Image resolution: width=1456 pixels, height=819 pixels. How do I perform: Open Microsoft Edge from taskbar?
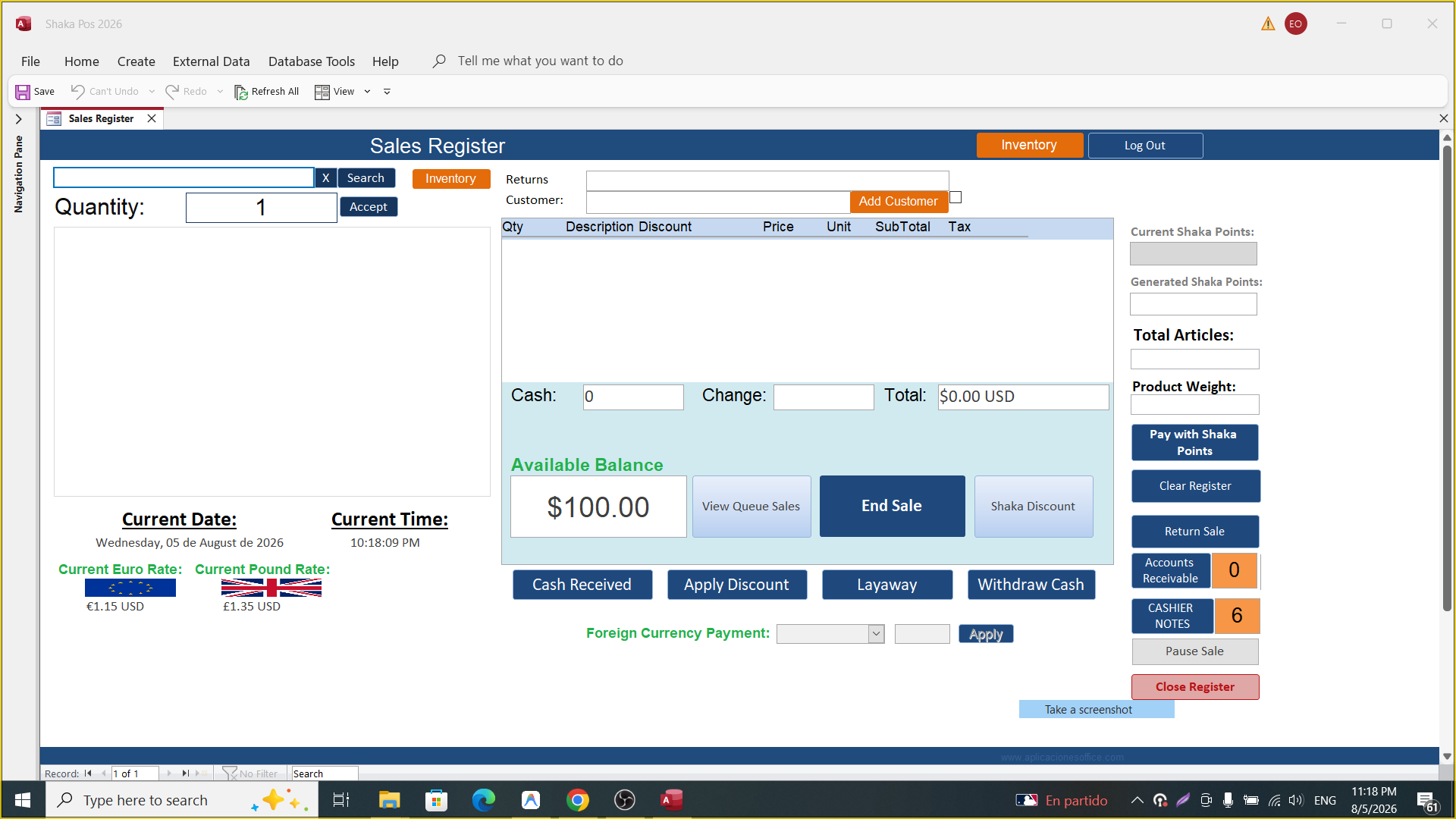483,800
